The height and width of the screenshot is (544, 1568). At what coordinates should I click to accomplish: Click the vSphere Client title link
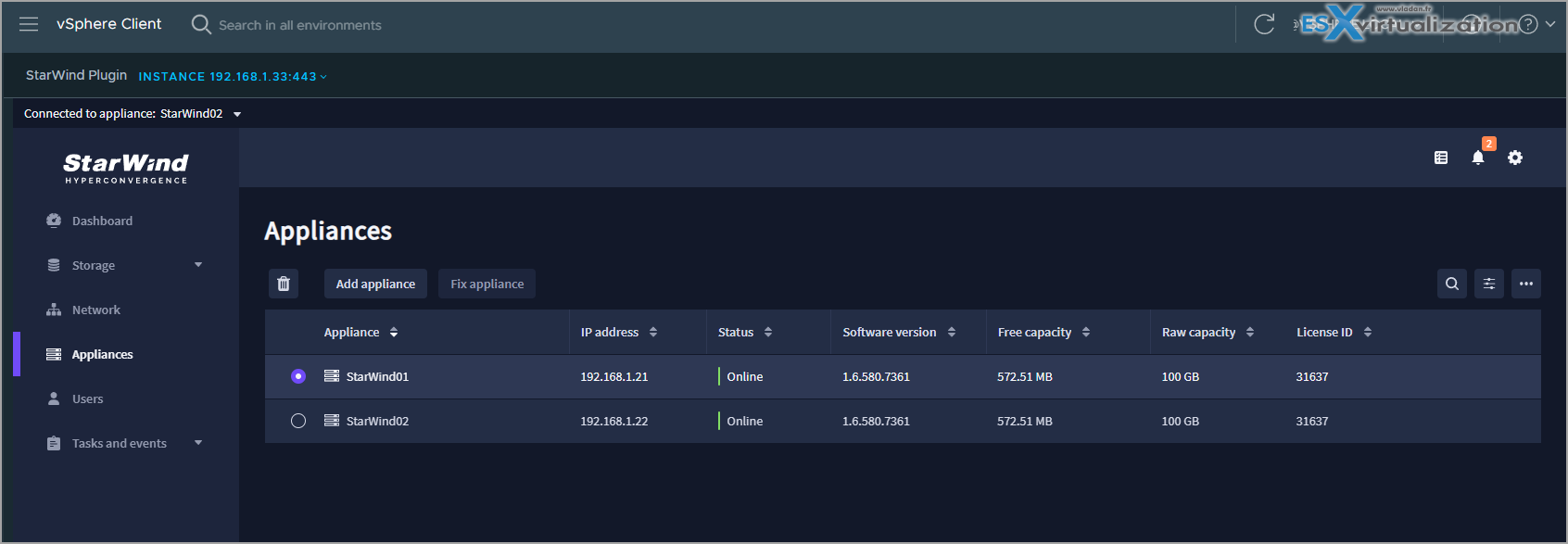[108, 24]
